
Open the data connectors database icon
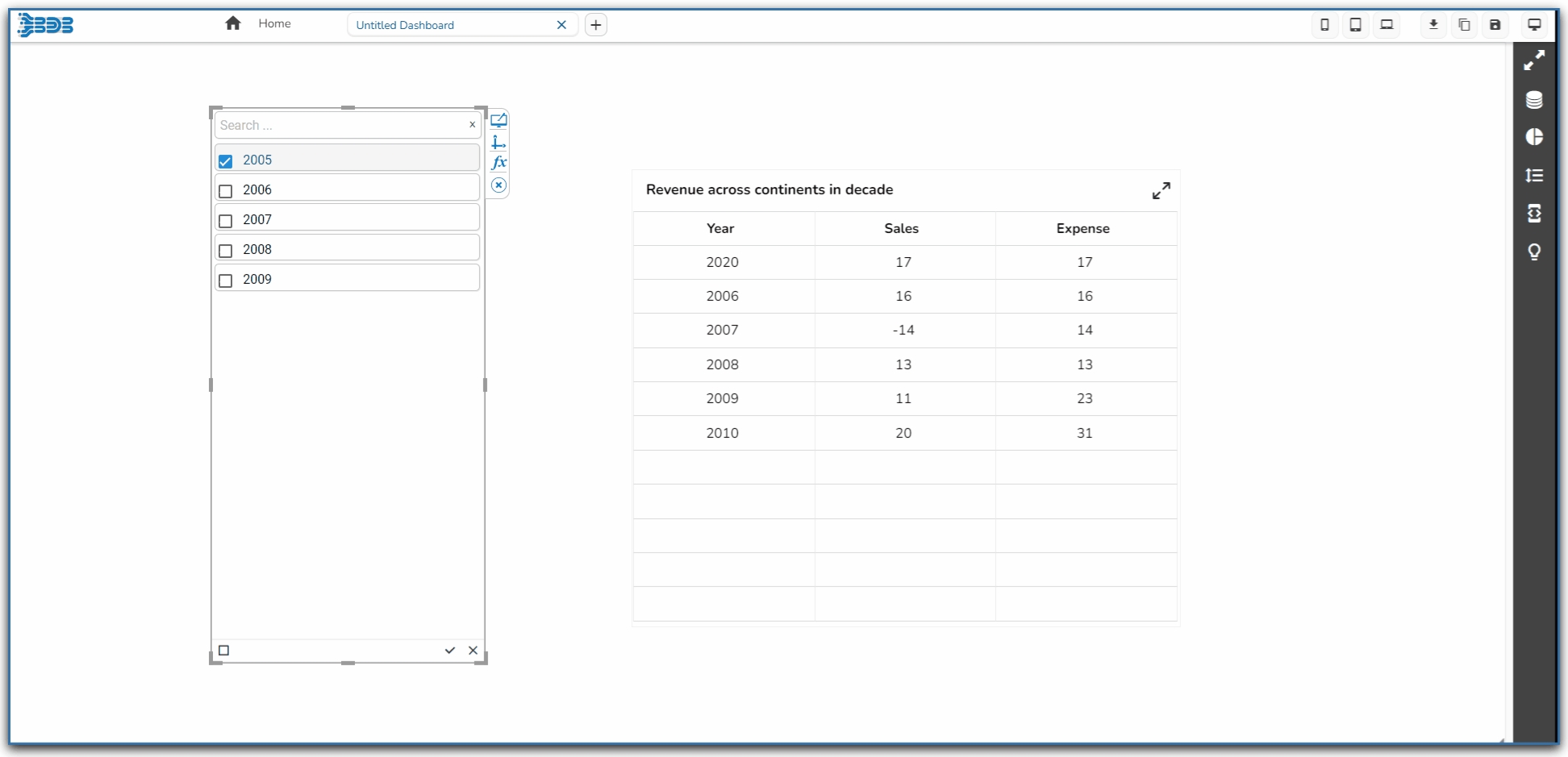1534,99
